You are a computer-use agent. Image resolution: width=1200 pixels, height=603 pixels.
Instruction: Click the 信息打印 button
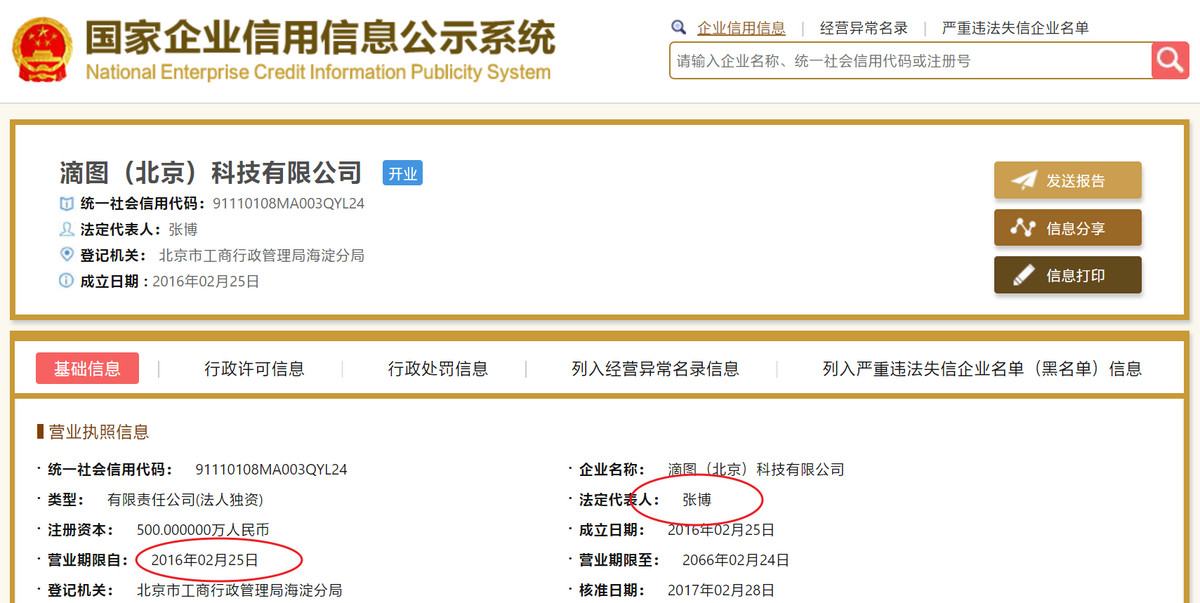coord(1067,275)
